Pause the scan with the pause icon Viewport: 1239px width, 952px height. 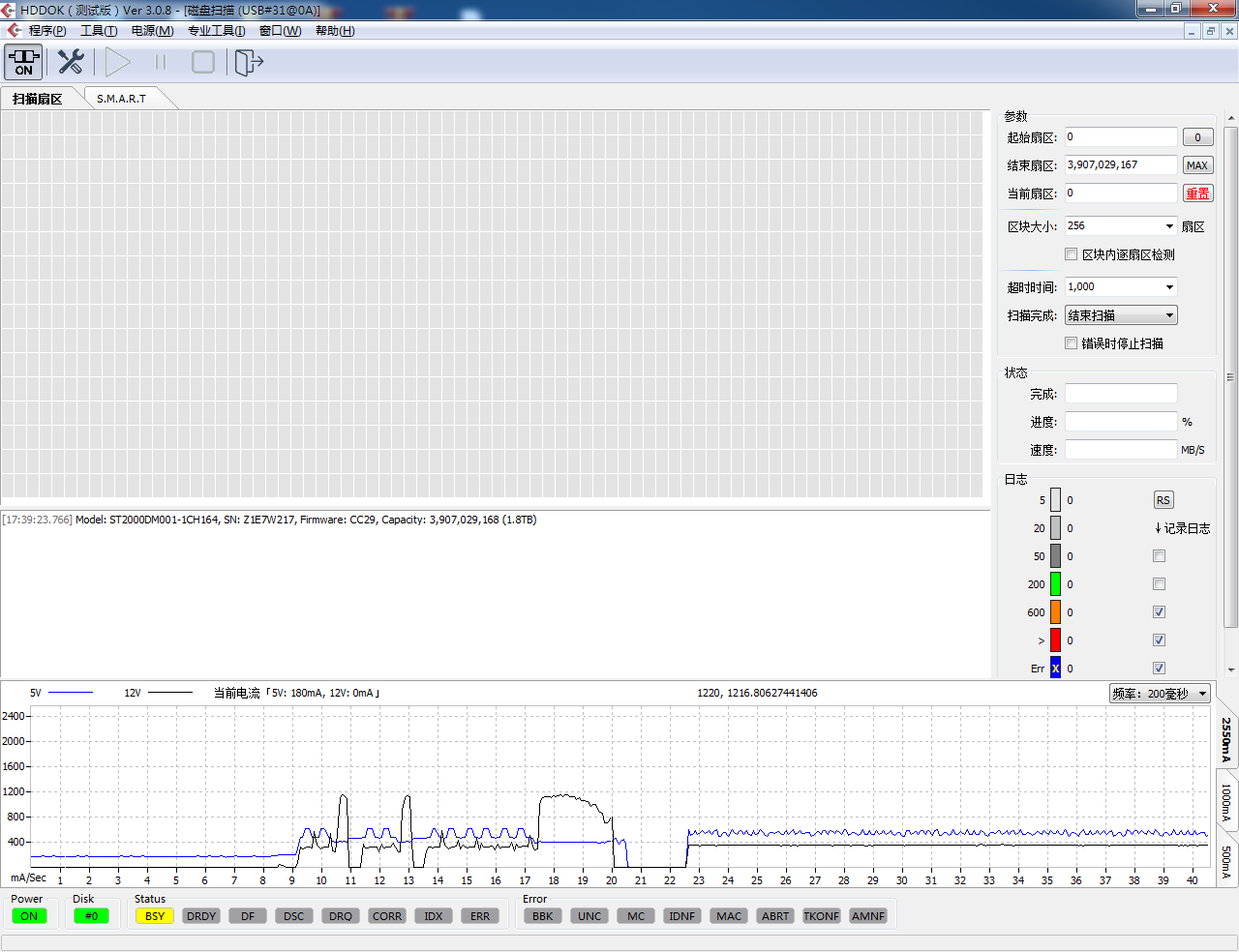[x=161, y=62]
